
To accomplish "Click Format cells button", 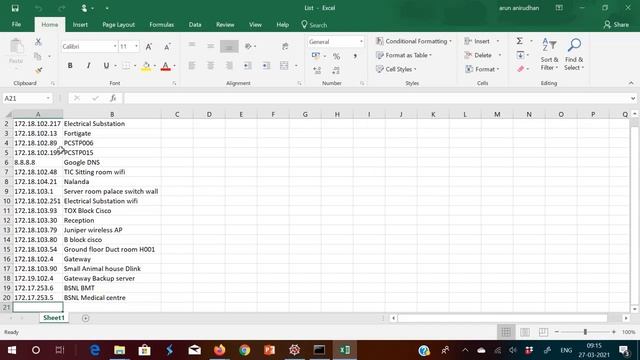I will [x=482, y=69].
